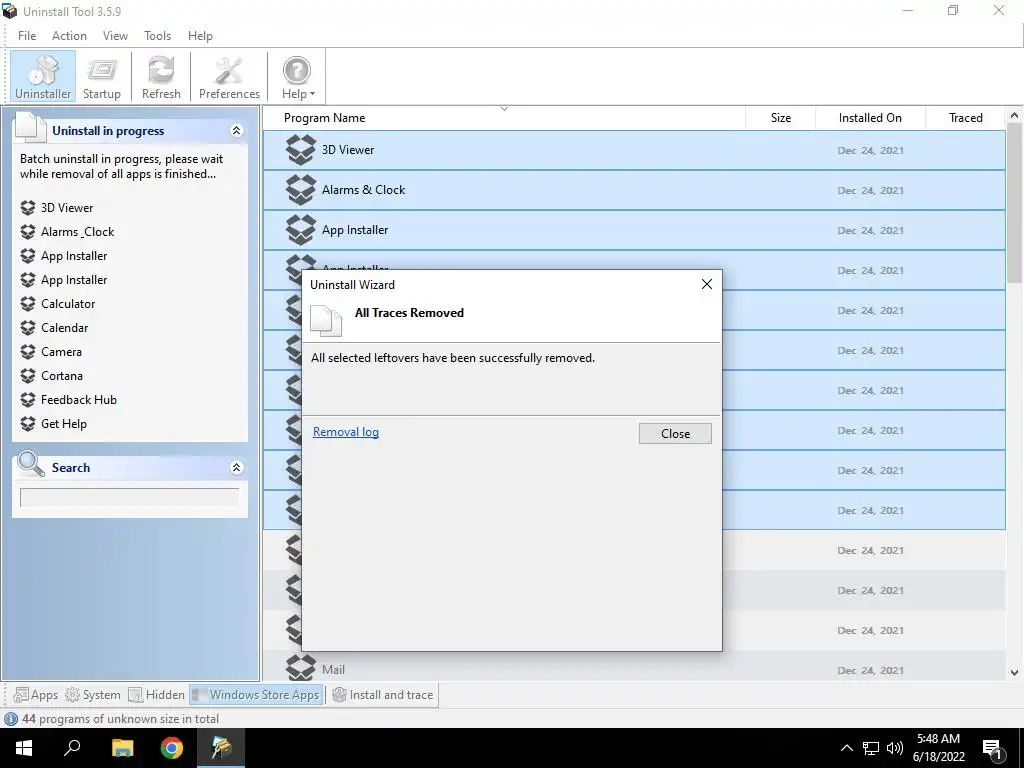Sort by the Size column header
This screenshot has width=1024, height=768.
(x=780, y=118)
